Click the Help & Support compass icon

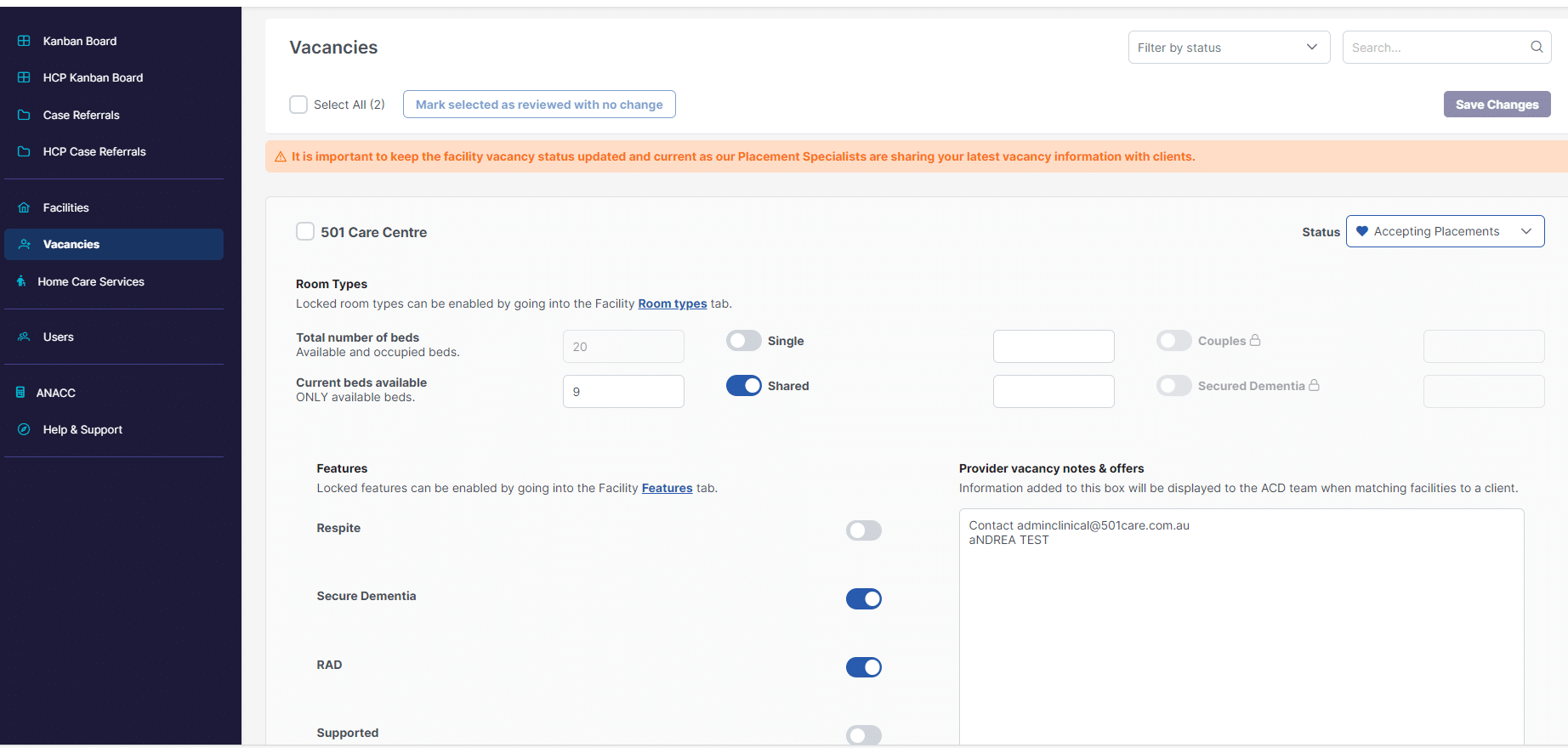coord(24,429)
